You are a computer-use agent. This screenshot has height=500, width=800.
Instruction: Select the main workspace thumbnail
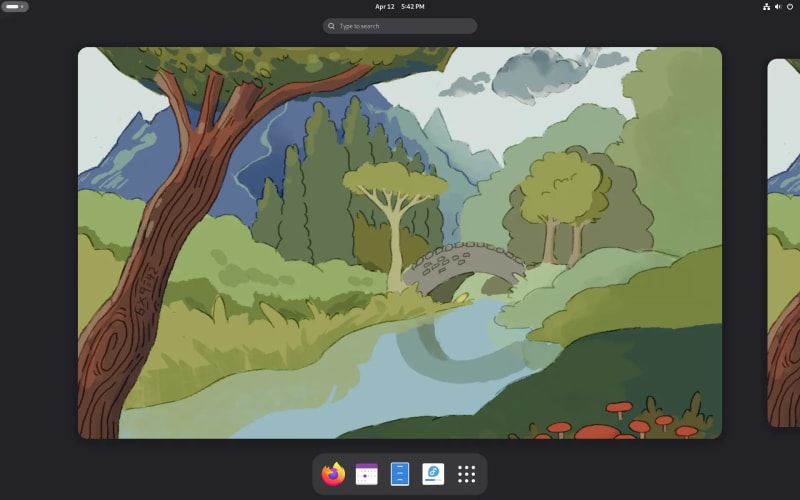coord(400,243)
